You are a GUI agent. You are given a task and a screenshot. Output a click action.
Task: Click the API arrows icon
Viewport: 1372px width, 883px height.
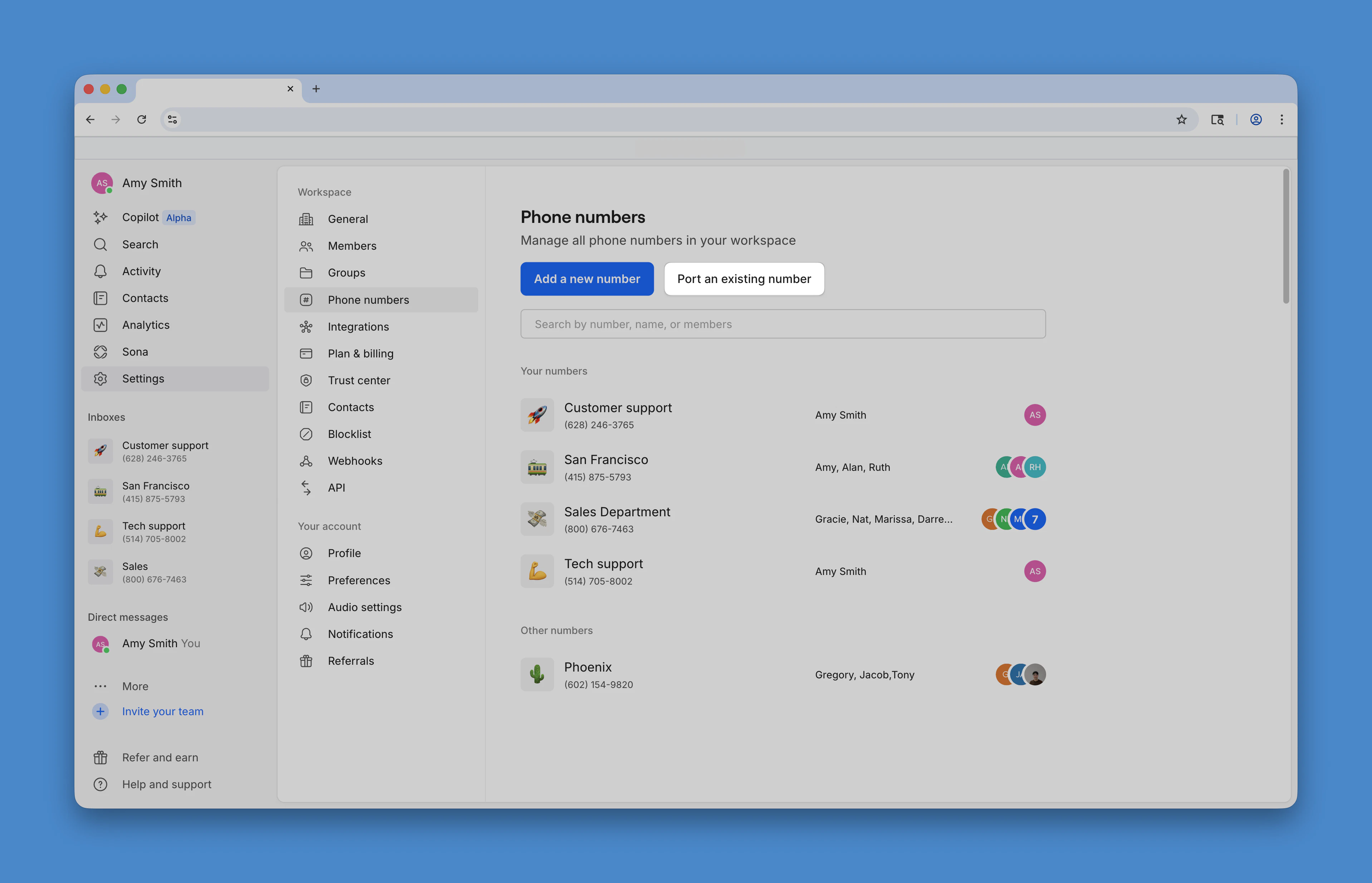point(306,488)
